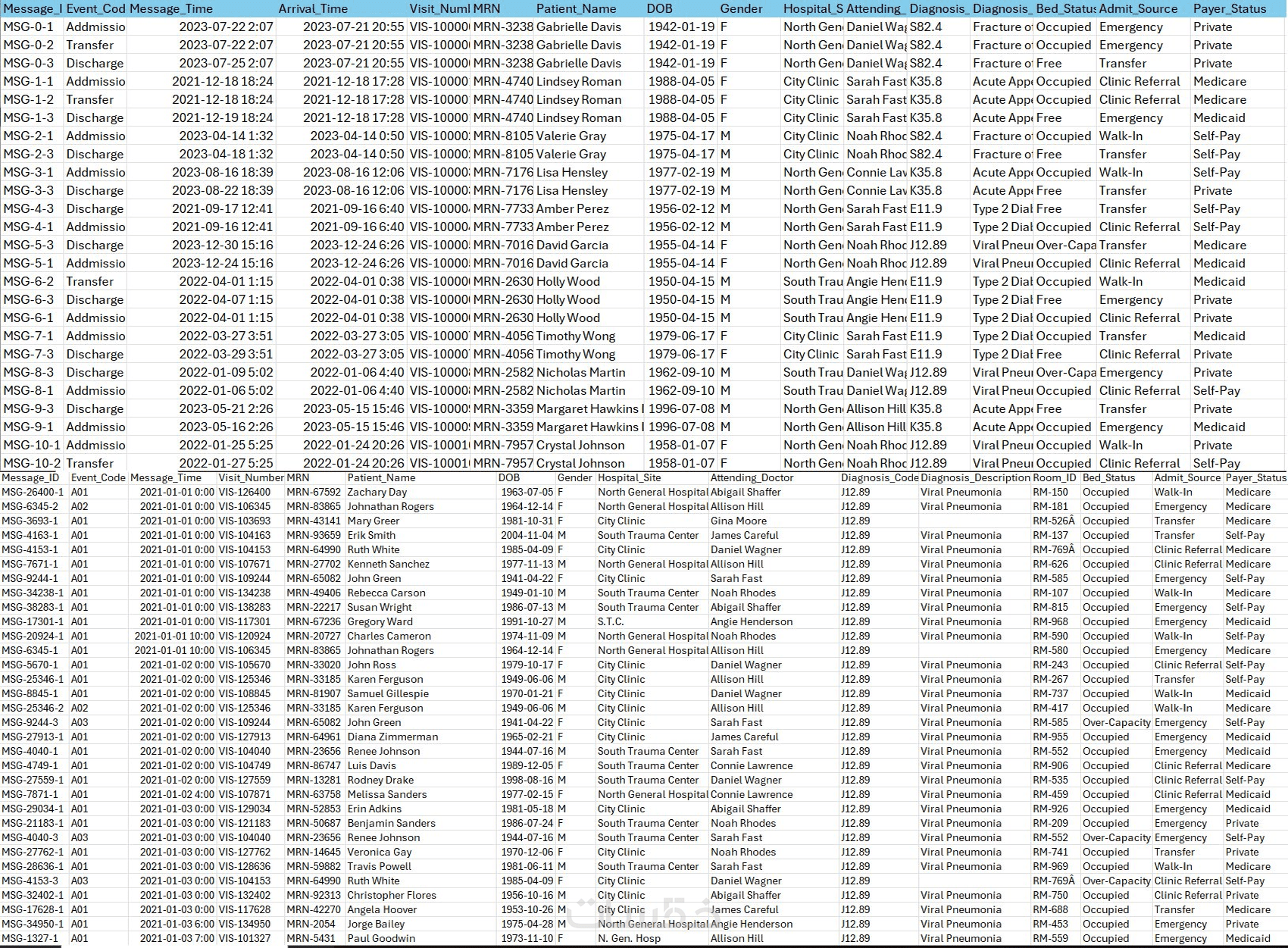
Task: Select message time 2021-01-03 6:00
Action: click(x=177, y=924)
